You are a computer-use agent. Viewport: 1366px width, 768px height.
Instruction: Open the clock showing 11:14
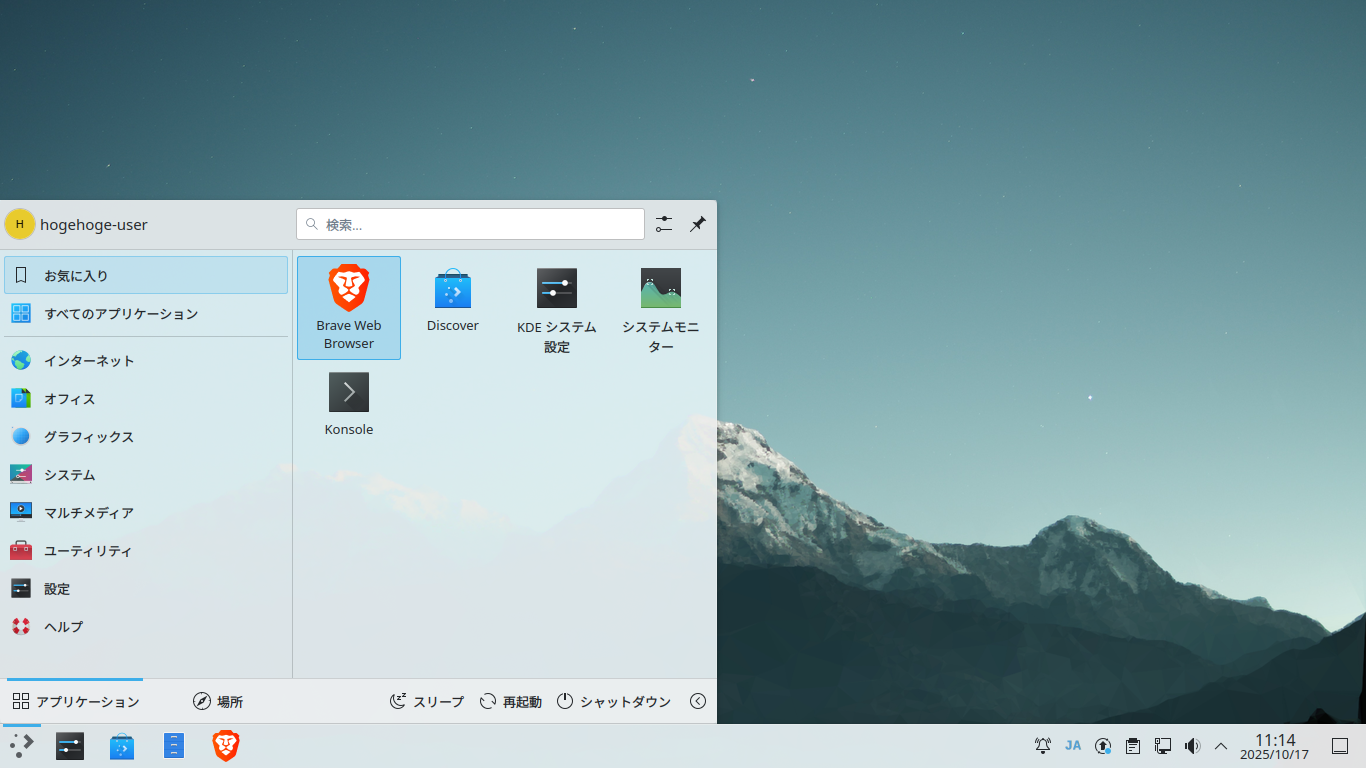point(1275,746)
